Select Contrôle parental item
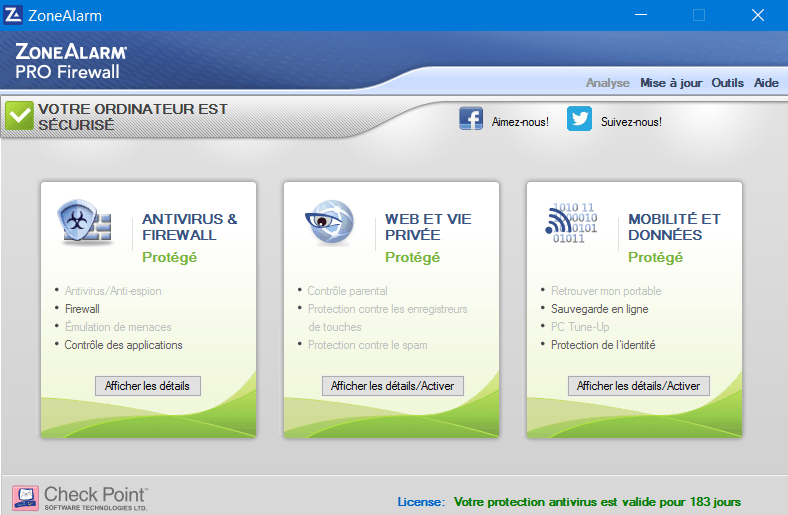The width and height of the screenshot is (788, 515). [x=347, y=291]
